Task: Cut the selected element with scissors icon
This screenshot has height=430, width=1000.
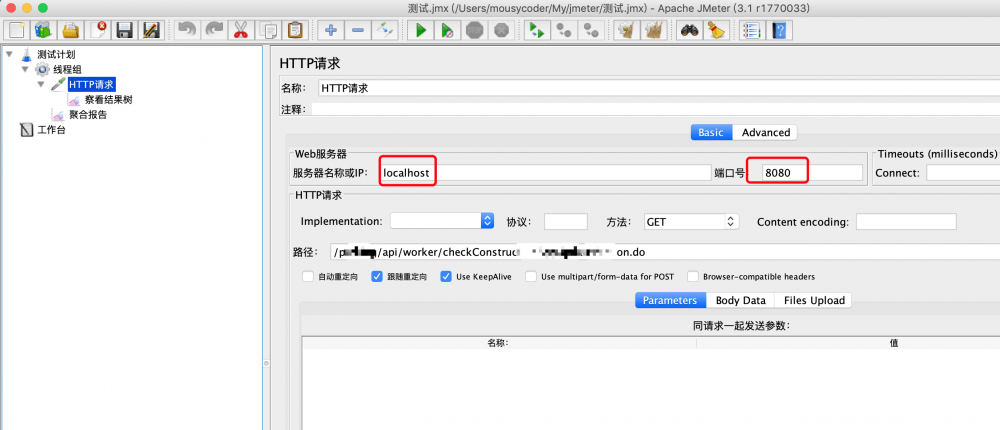Action: (240, 30)
